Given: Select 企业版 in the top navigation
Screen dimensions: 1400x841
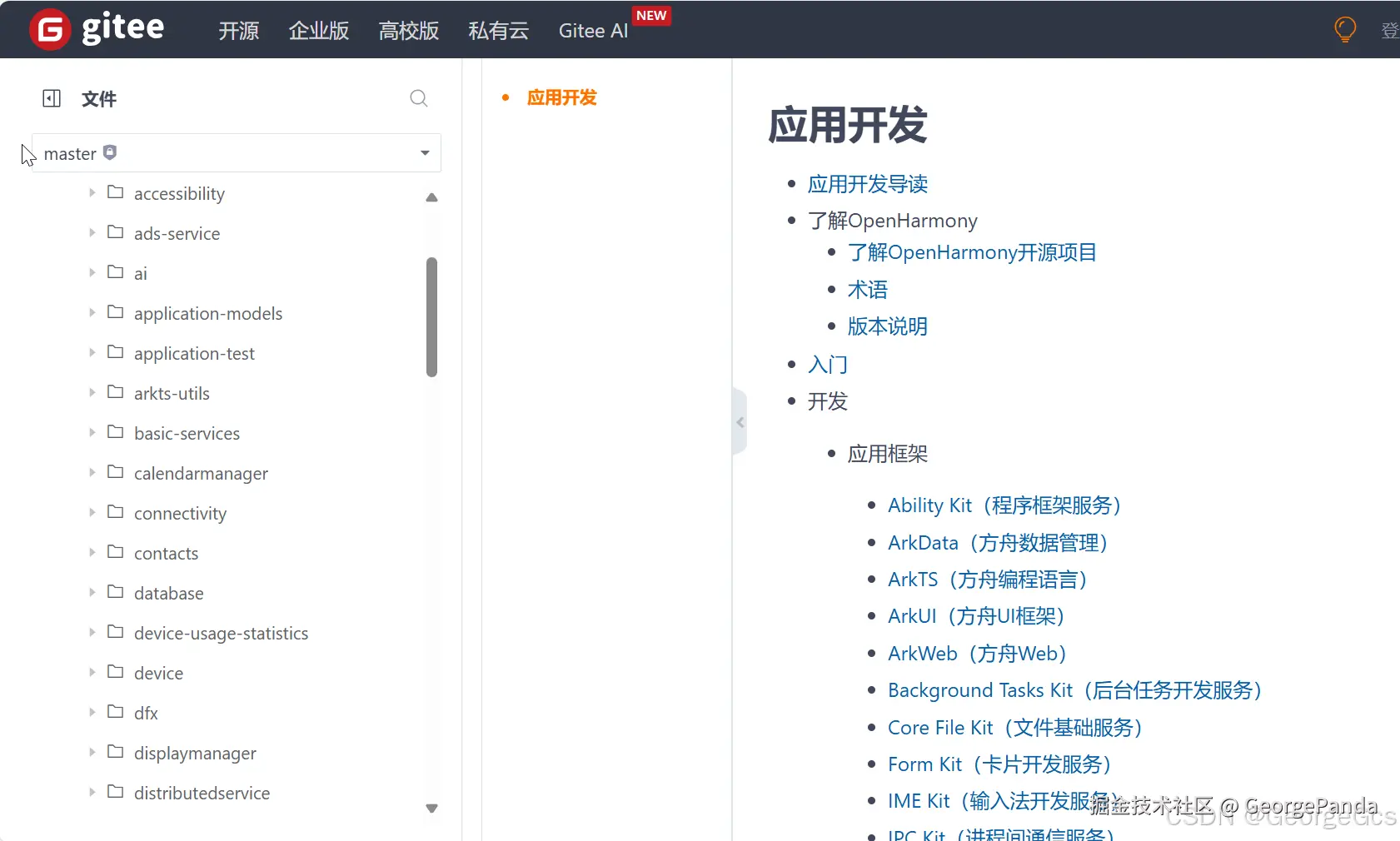Looking at the screenshot, I should tap(318, 31).
